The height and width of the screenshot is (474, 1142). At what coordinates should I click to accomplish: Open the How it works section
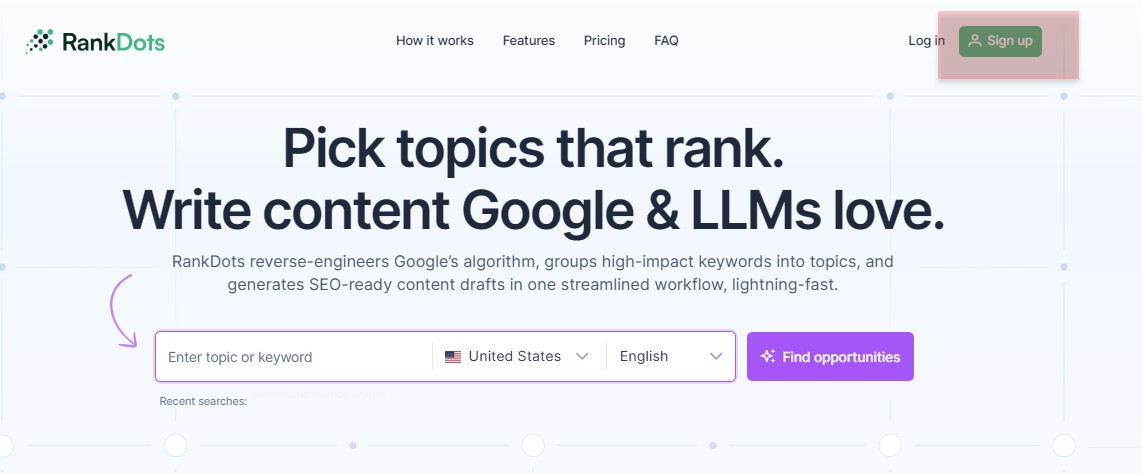click(434, 41)
